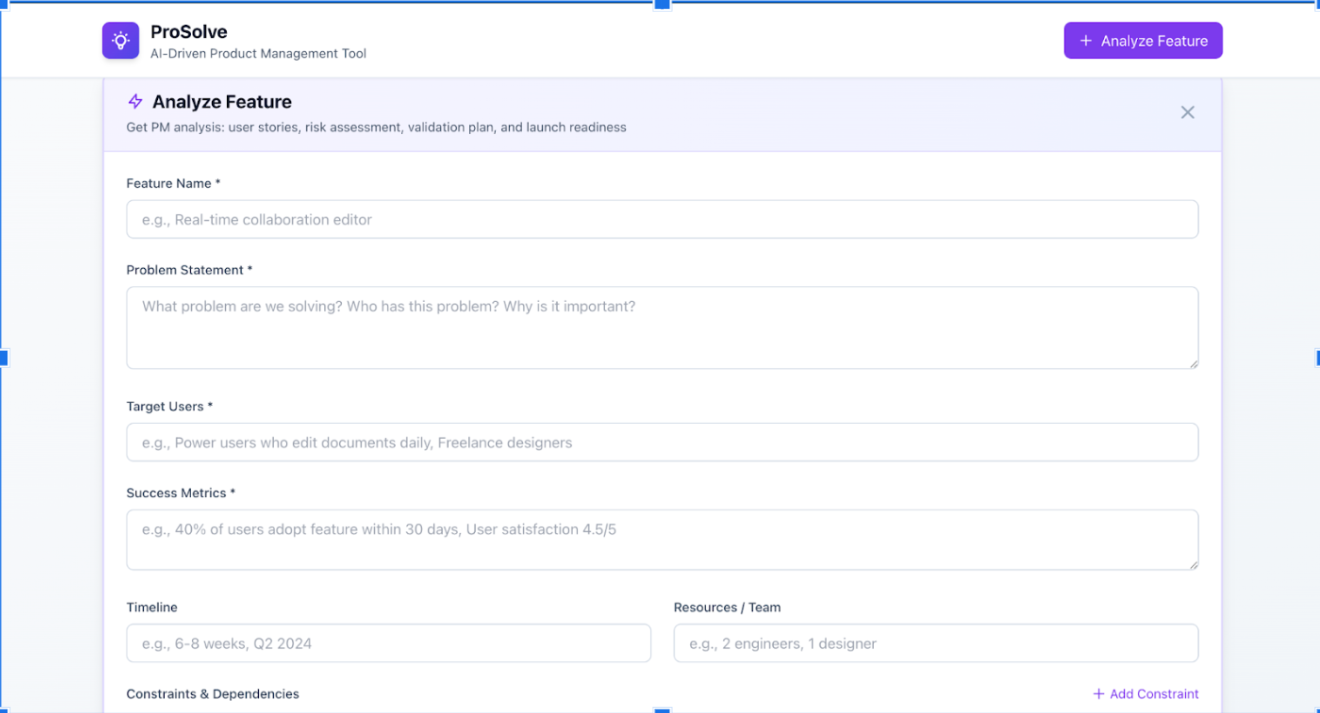Click the Resources / Team input field
The image size is (1320, 713).
(936, 643)
